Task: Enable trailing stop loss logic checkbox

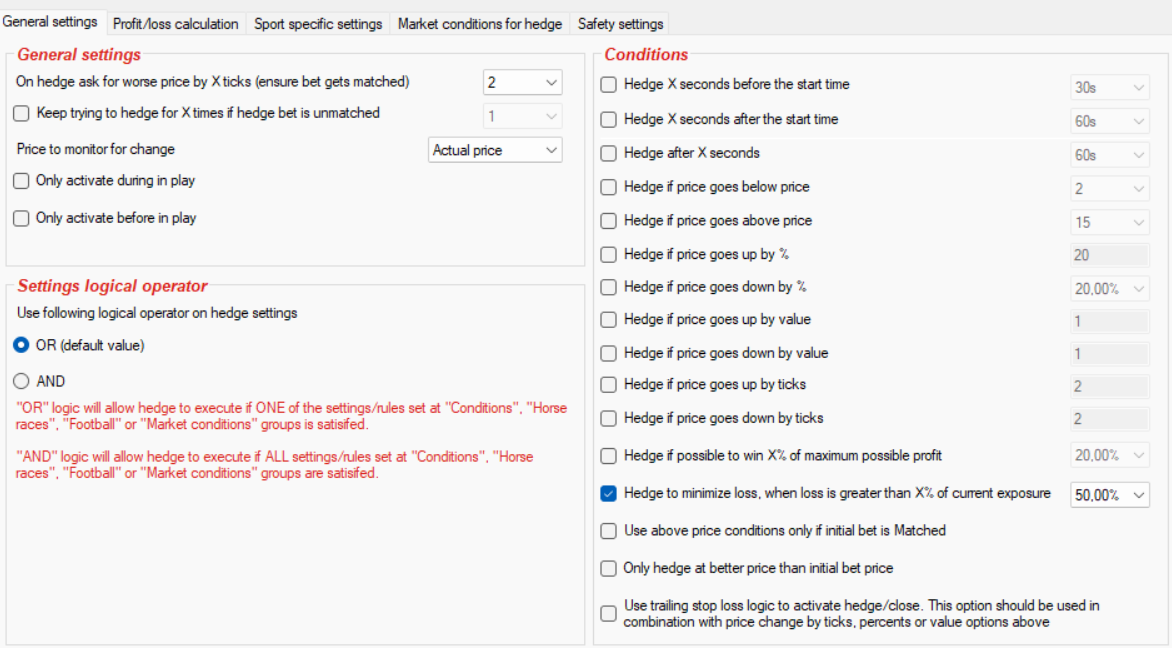Action: [x=609, y=613]
